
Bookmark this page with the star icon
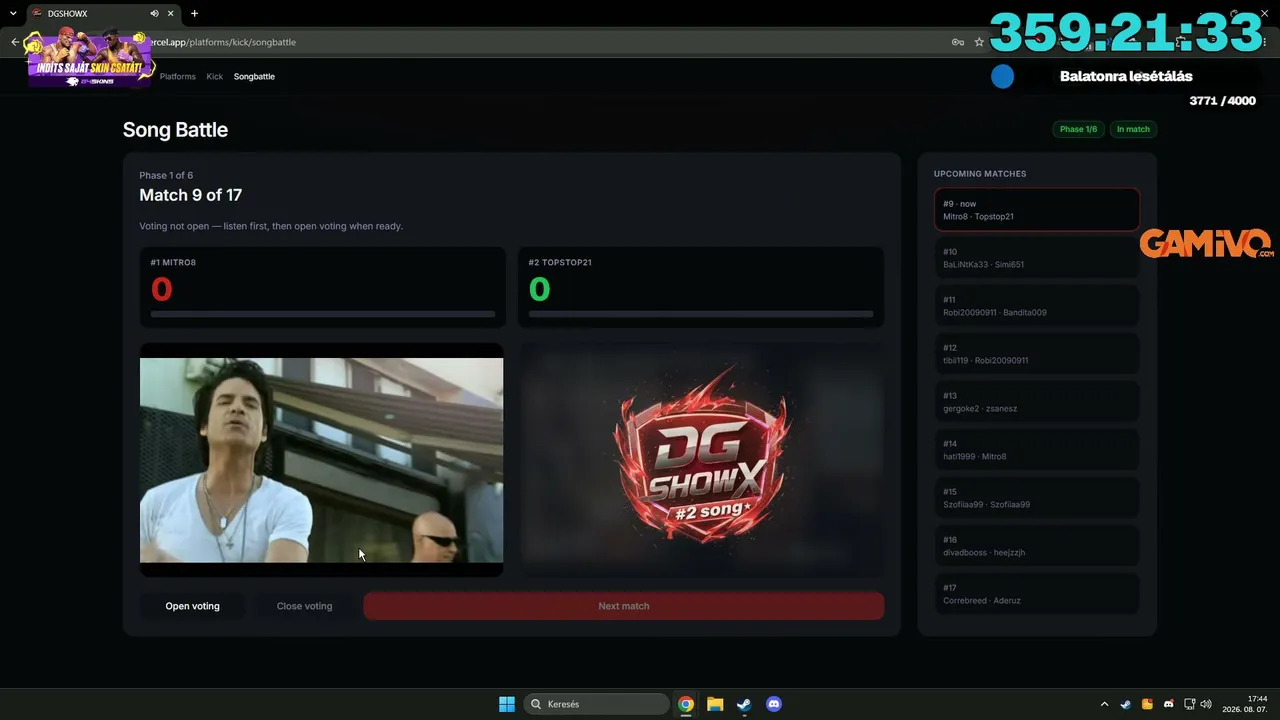click(979, 42)
